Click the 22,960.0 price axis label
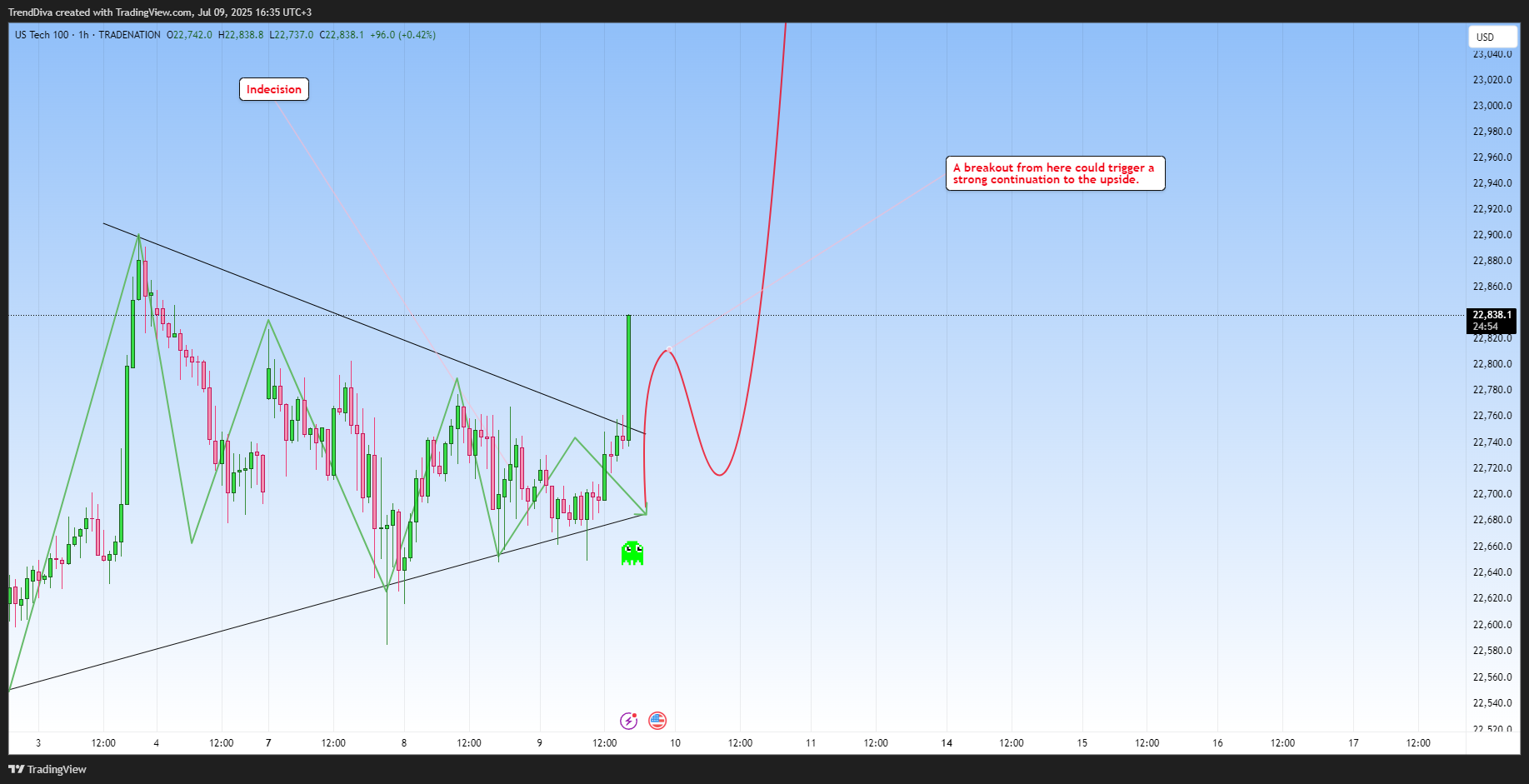 1492,157
